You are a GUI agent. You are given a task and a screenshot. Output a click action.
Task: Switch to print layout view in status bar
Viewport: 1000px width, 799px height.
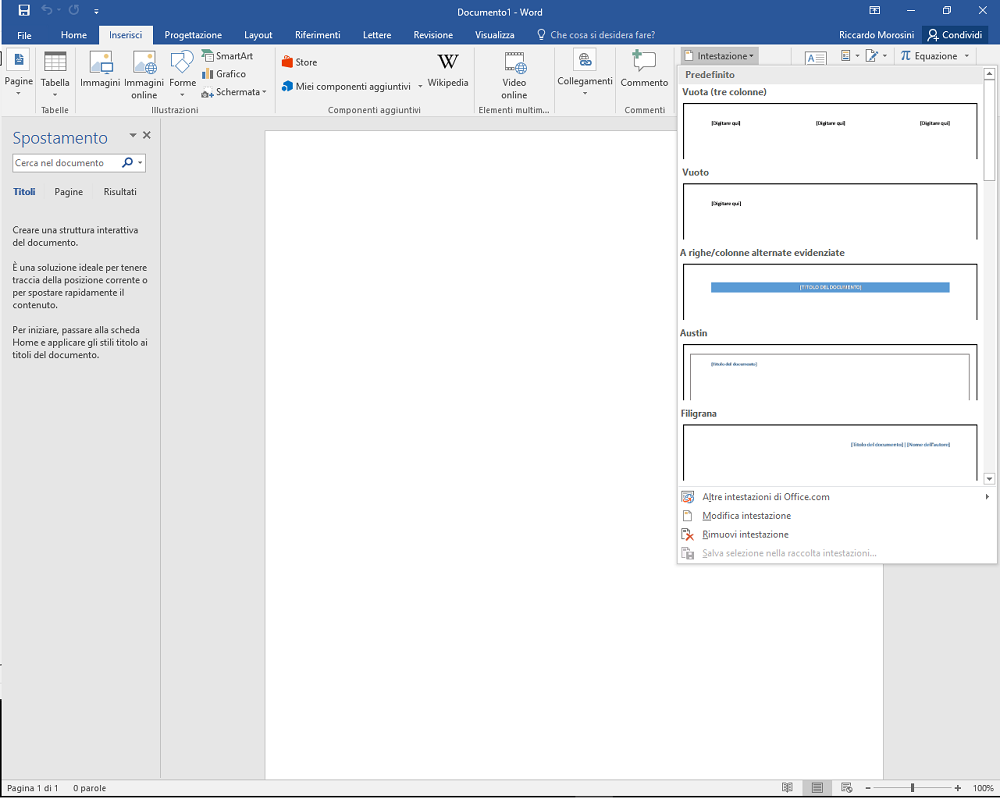coord(817,788)
